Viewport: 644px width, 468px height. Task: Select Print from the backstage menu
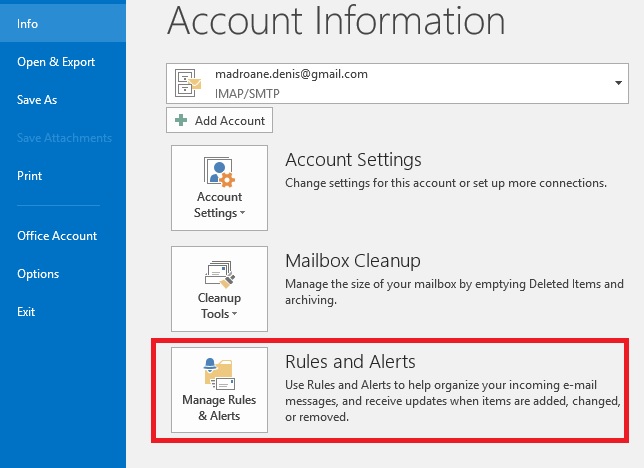coord(30,176)
